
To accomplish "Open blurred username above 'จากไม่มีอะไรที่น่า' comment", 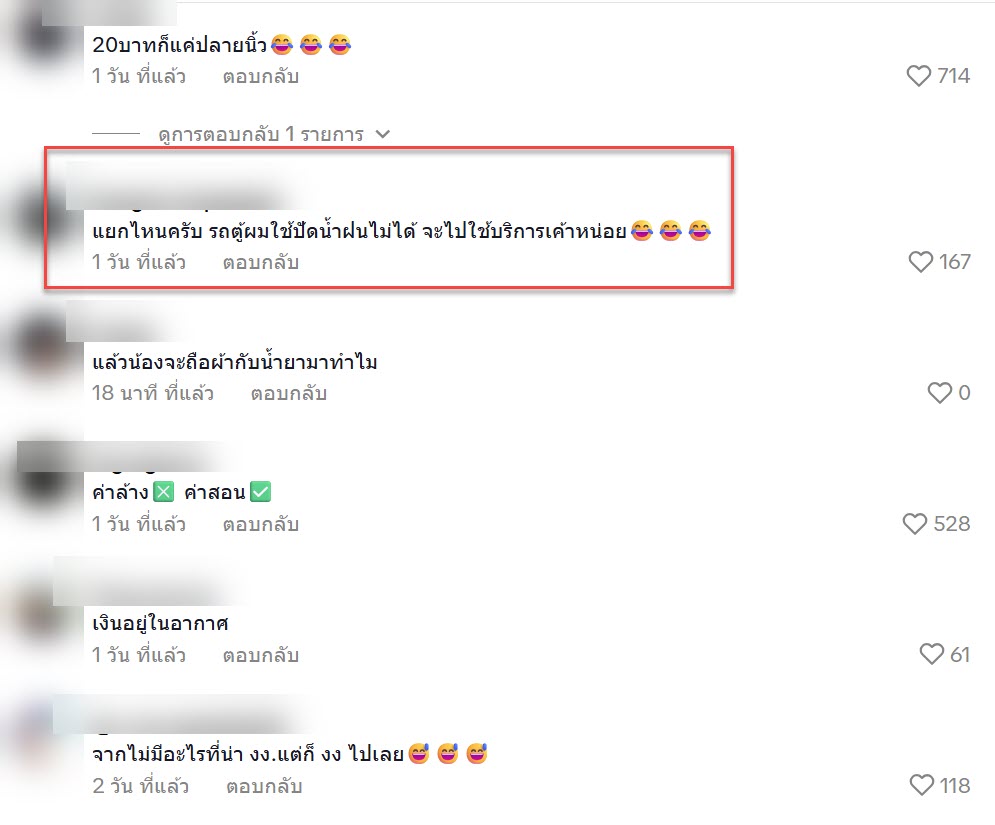I will (x=184, y=714).
